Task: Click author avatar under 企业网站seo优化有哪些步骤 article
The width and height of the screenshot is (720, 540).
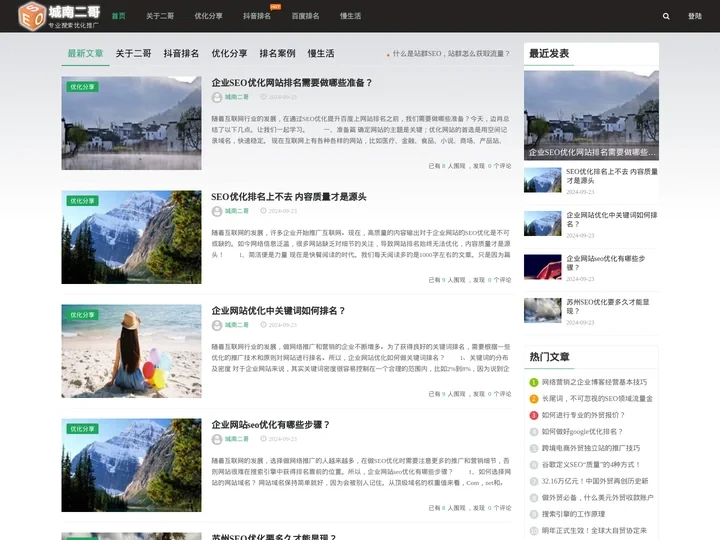Action: (217, 439)
